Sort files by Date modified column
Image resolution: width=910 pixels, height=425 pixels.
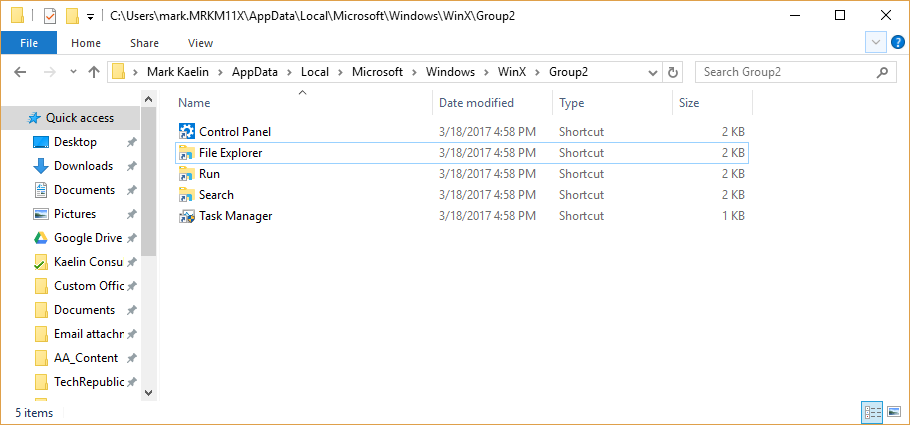click(x=476, y=103)
